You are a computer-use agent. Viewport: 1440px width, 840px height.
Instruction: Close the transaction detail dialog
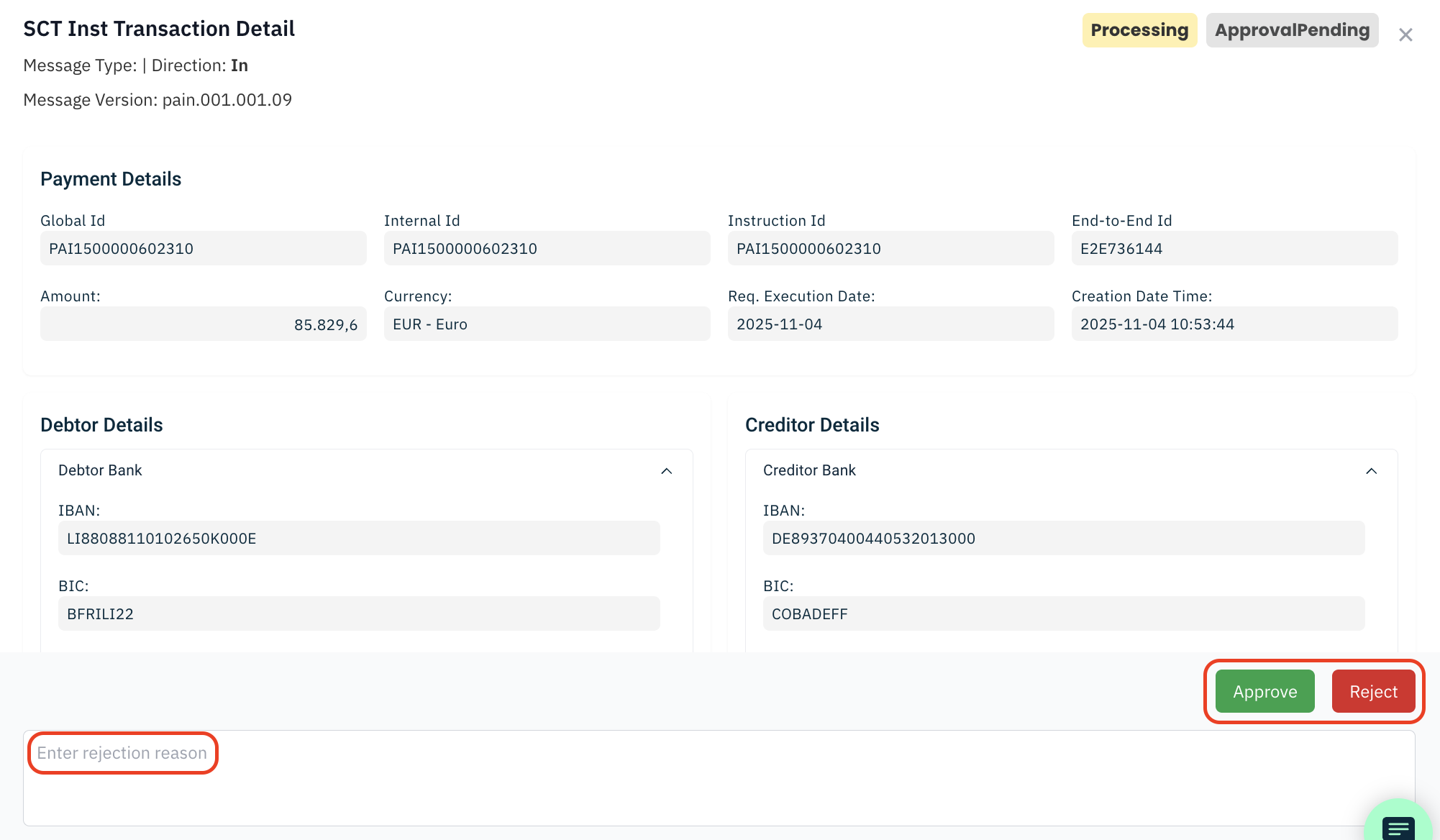click(x=1405, y=35)
